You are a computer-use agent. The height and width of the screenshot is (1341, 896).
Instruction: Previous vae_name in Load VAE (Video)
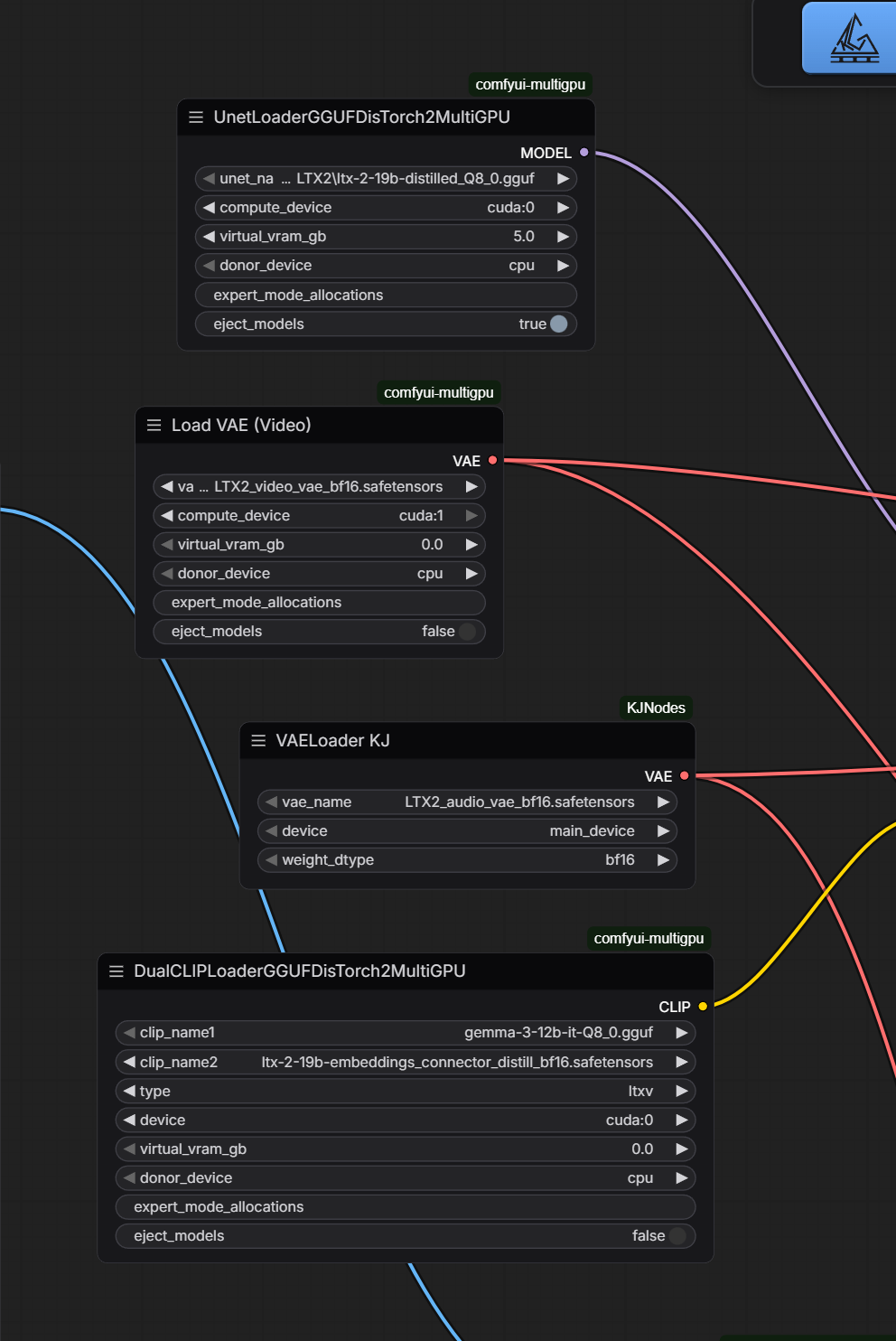tap(166, 487)
